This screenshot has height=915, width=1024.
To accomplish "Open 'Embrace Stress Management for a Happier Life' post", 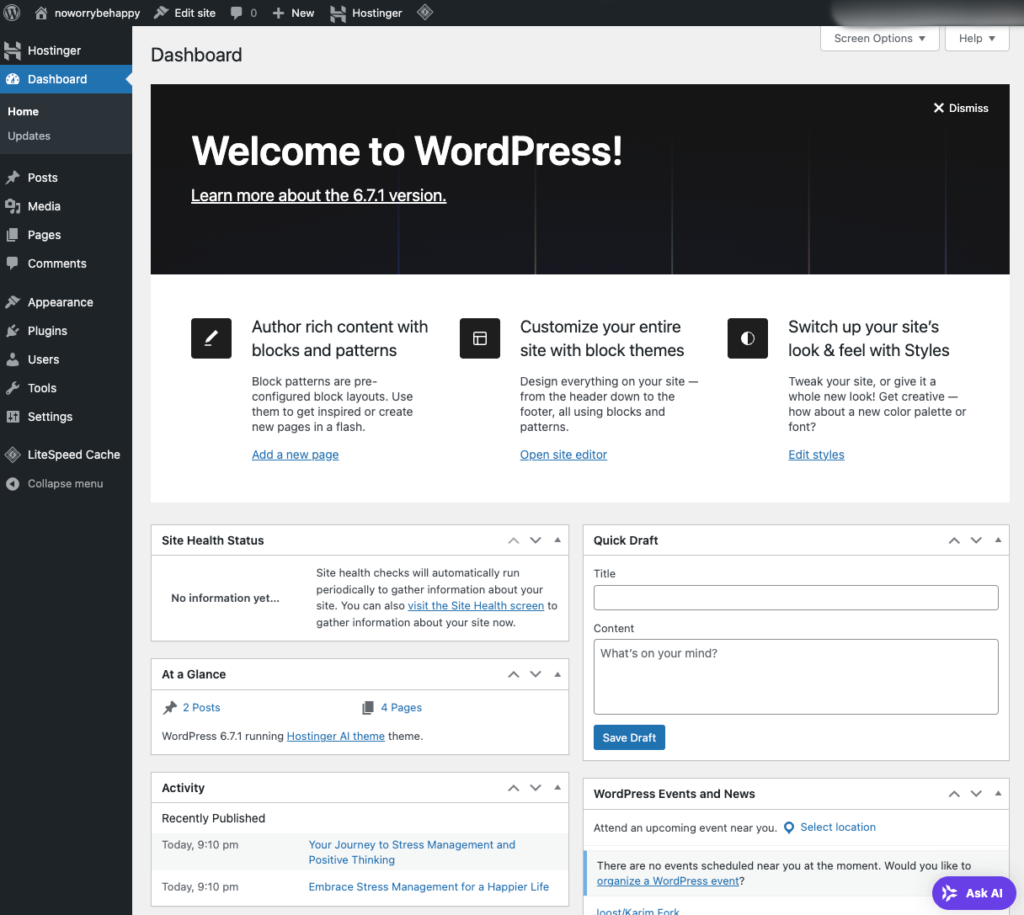I will pyautogui.click(x=428, y=887).
